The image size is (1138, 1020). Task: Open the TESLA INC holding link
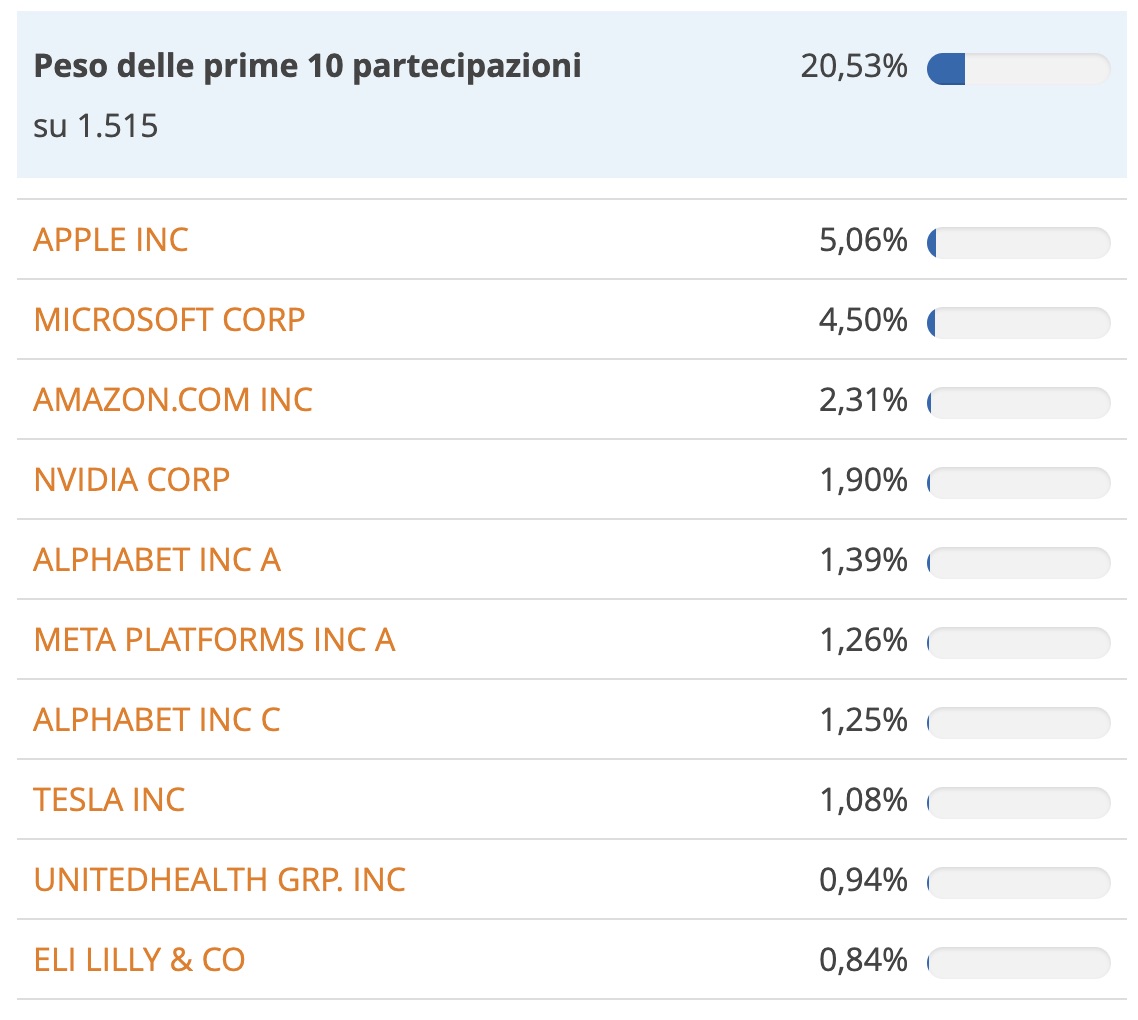(108, 800)
